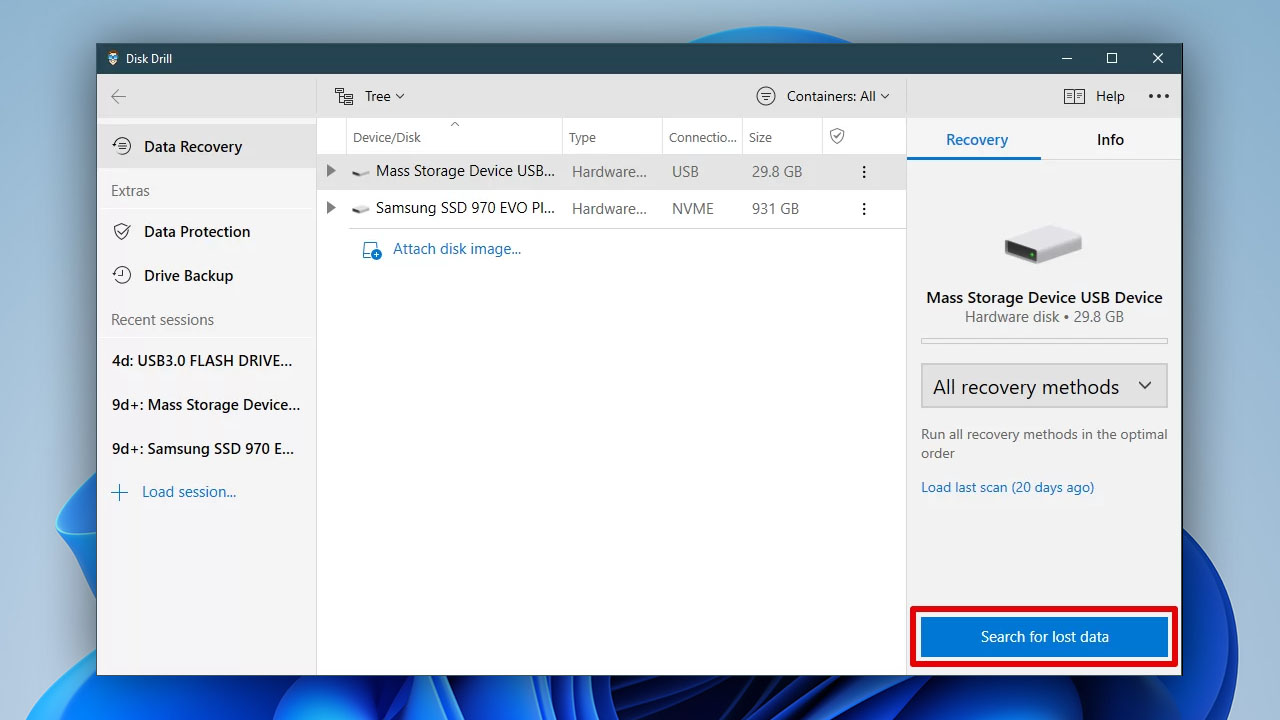Click the Help book icon
The image size is (1280, 720).
click(1074, 97)
